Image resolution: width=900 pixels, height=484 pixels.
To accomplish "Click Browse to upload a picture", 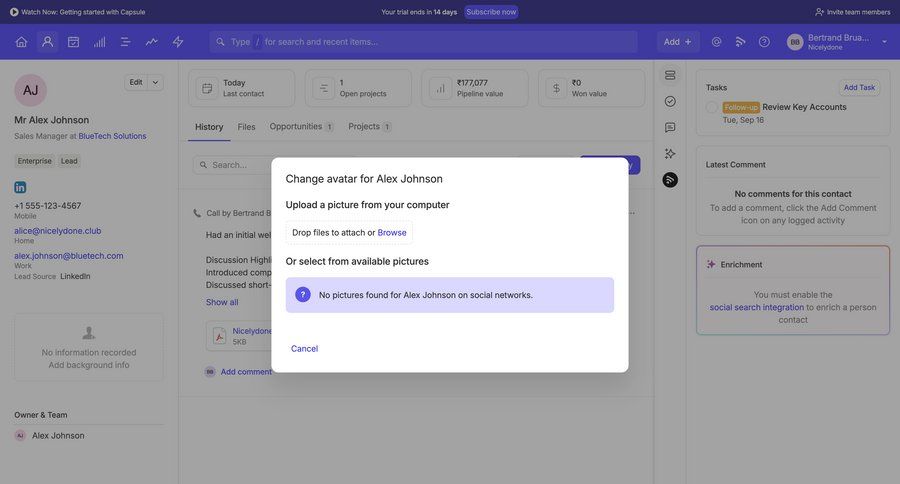I will [392, 233].
